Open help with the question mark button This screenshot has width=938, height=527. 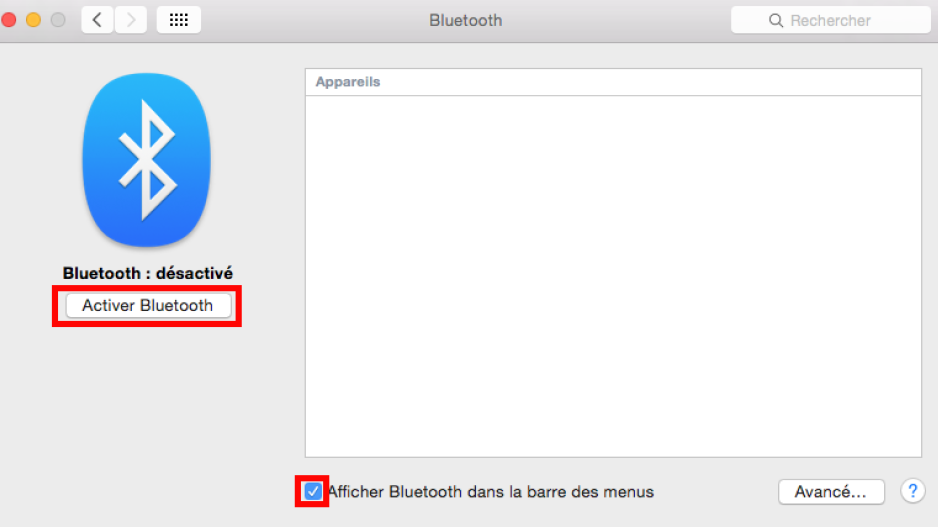tap(913, 491)
